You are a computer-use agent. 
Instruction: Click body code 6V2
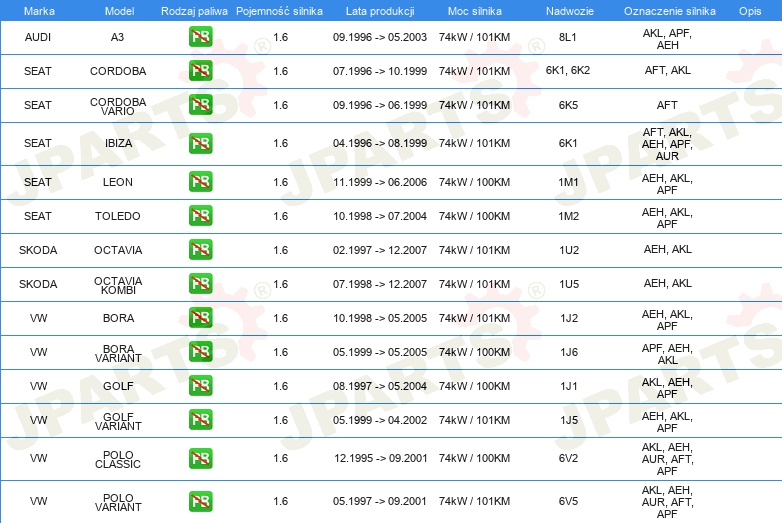point(568,458)
